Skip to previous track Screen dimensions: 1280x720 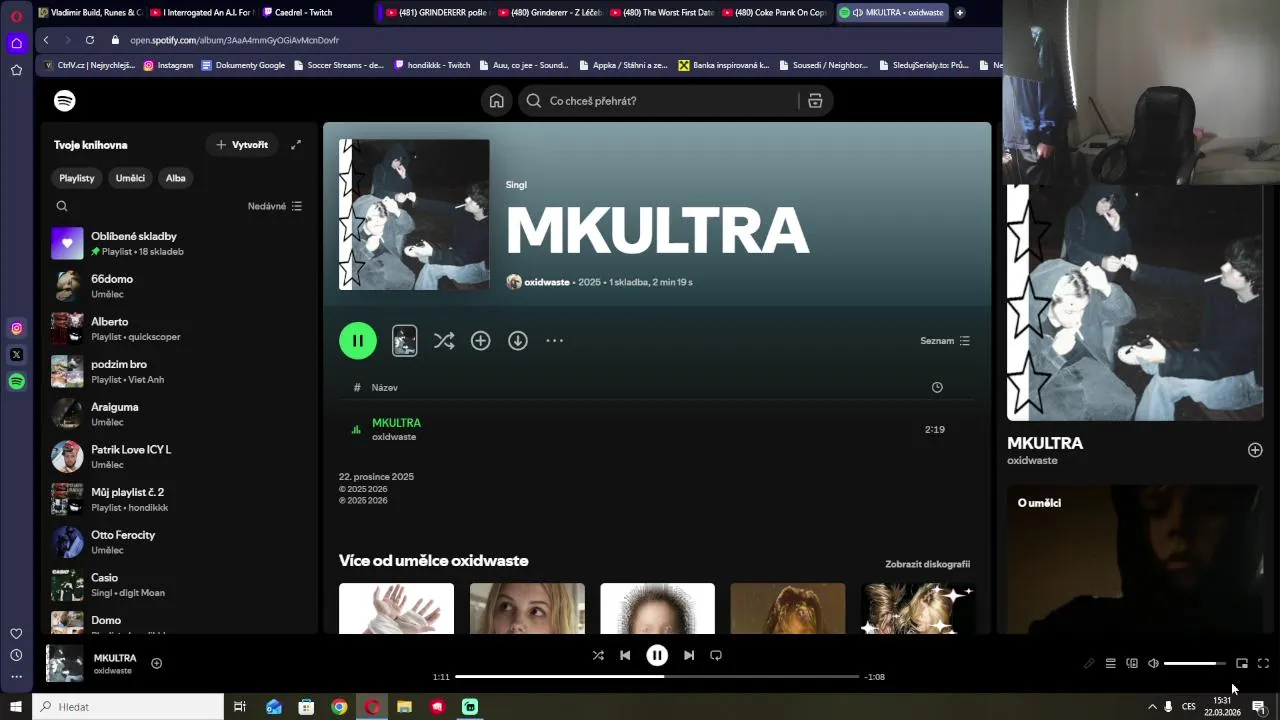pos(625,655)
